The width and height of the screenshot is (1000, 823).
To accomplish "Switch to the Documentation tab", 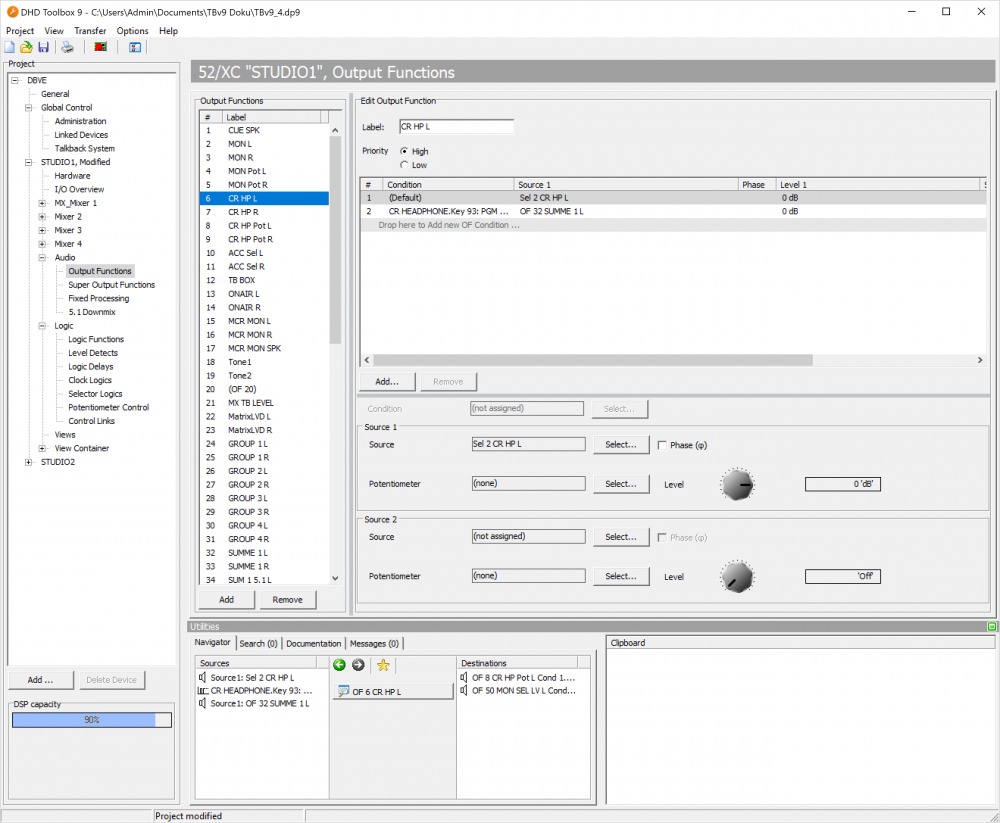I will (x=313, y=643).
